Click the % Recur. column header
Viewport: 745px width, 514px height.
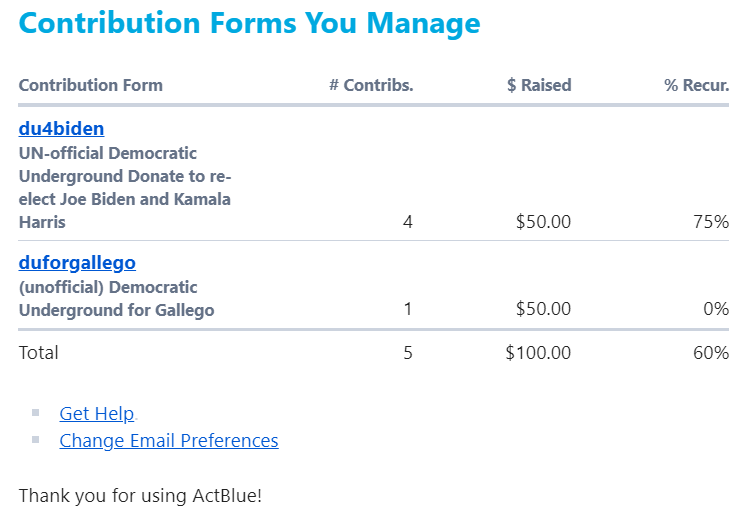pos(696,86)
